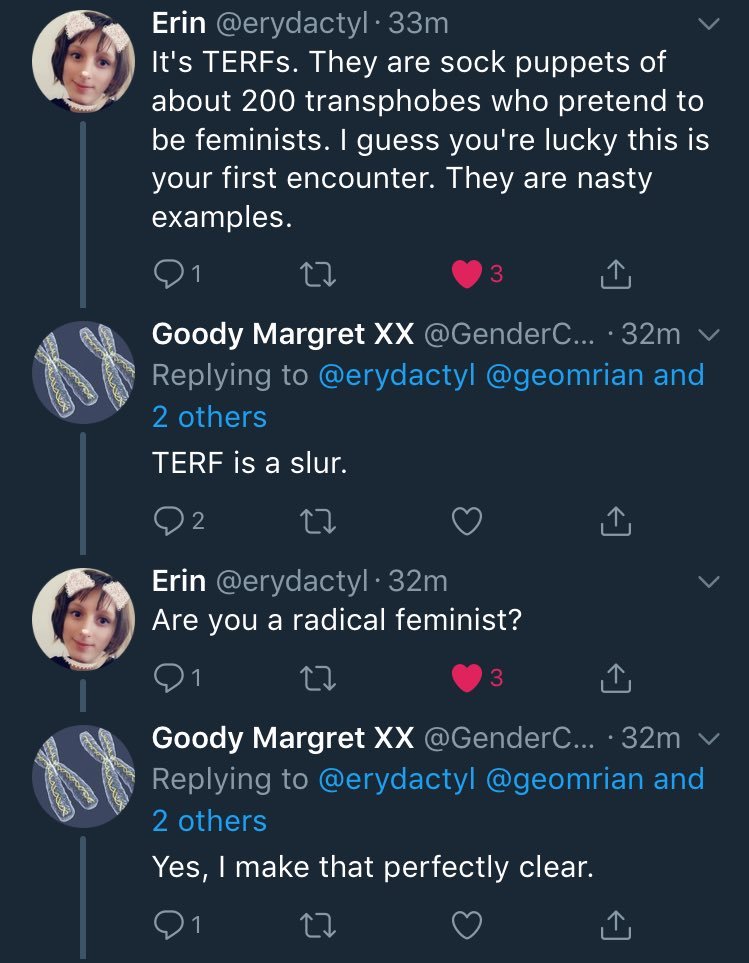Viewport: 749px width, 963px height.
Task: Expand options menu on "TERF is a slur" tweet
Action: [x=708, y=334]
